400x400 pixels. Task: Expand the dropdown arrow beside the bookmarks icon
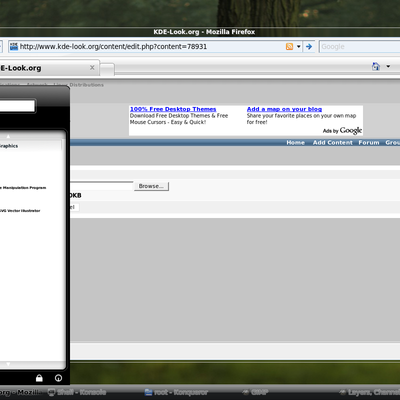tap(388, 66)
